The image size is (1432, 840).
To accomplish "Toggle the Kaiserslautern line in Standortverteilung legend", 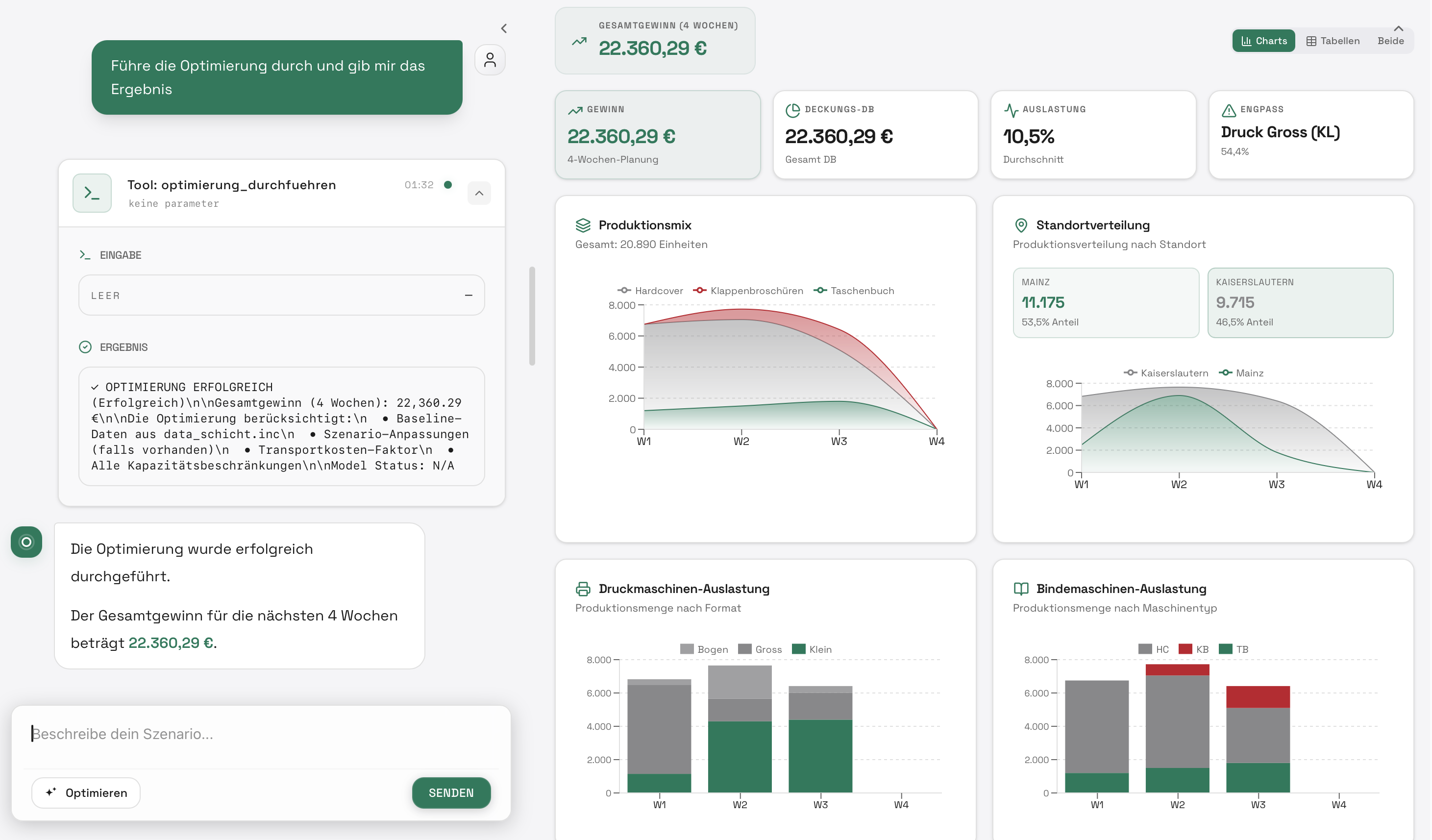I will pos(1165,372).
